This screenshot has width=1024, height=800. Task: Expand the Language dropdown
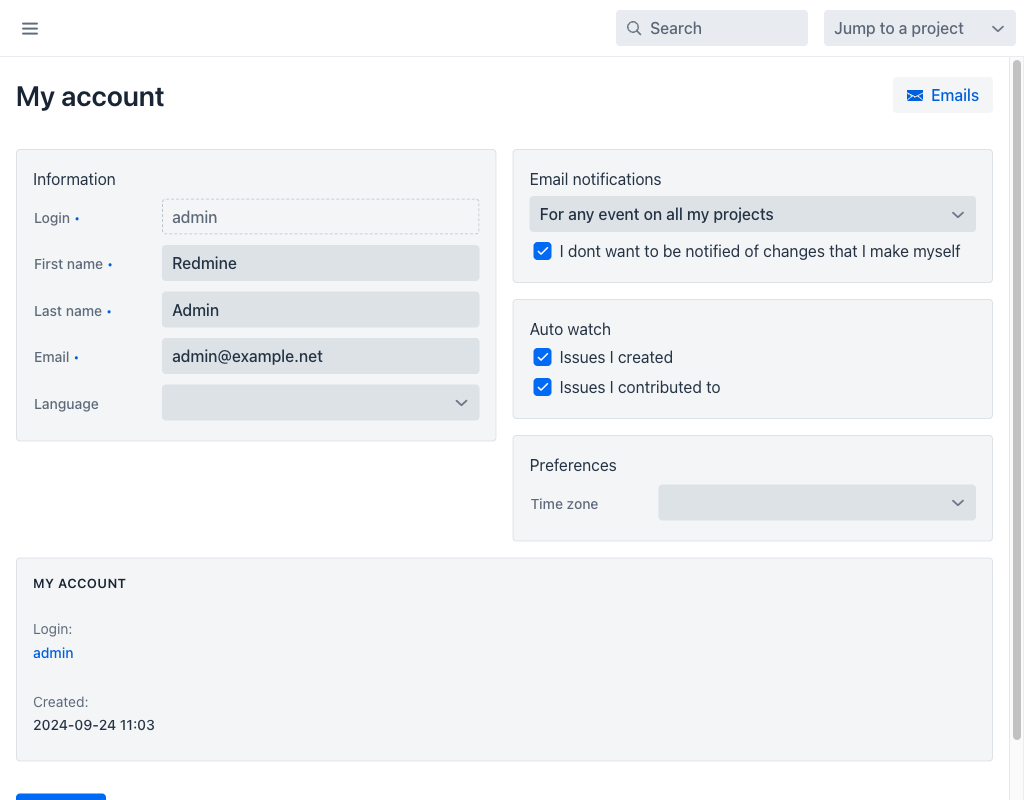320,402
